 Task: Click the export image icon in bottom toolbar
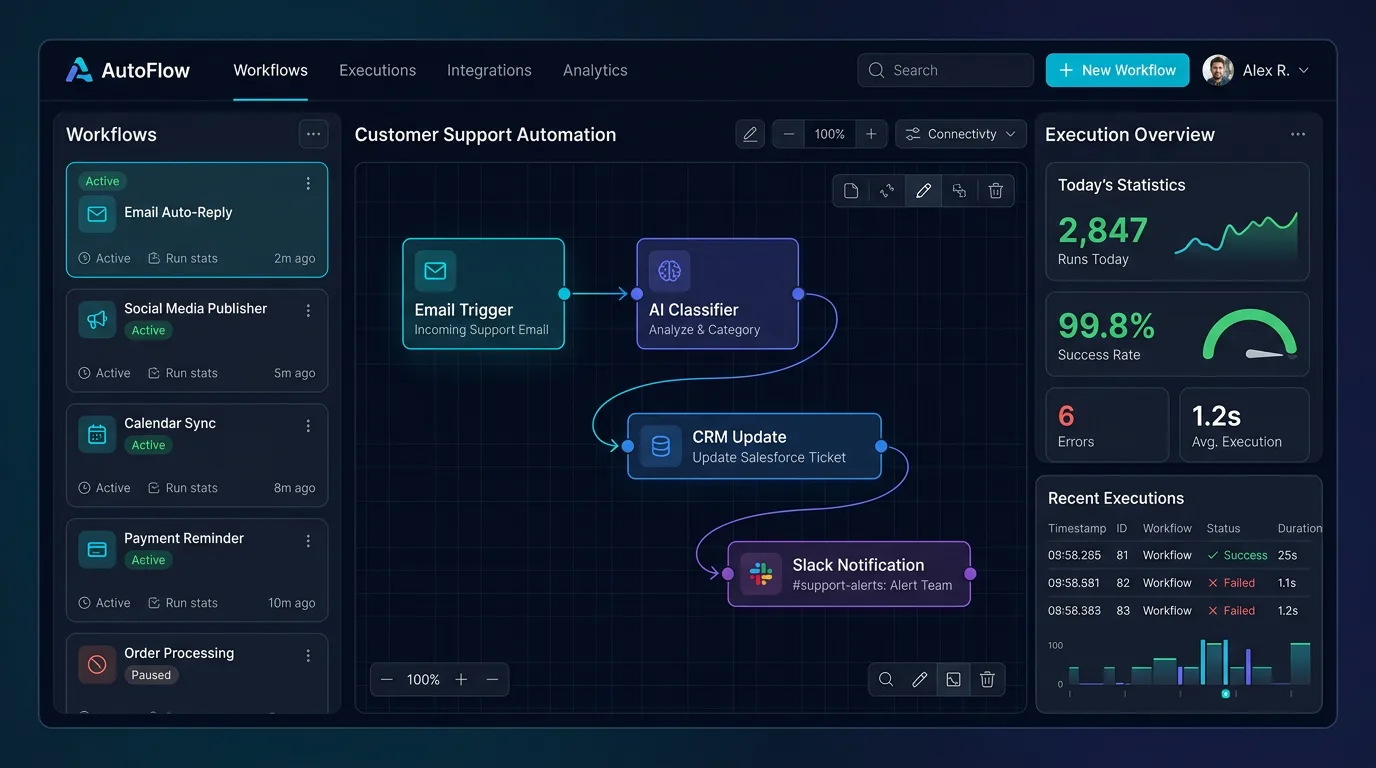pos(953,679)
